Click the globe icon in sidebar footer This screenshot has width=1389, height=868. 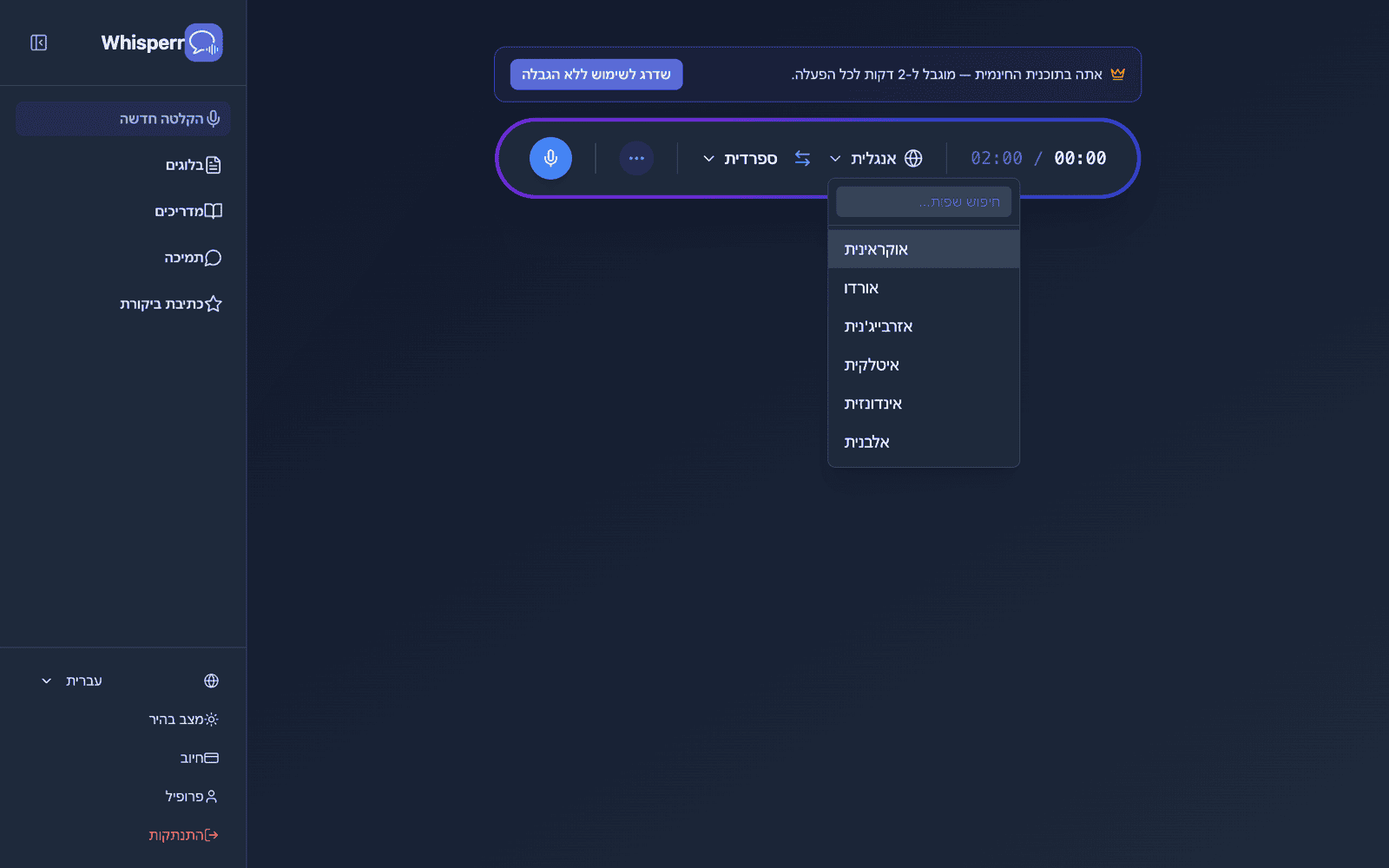point(211,681)
